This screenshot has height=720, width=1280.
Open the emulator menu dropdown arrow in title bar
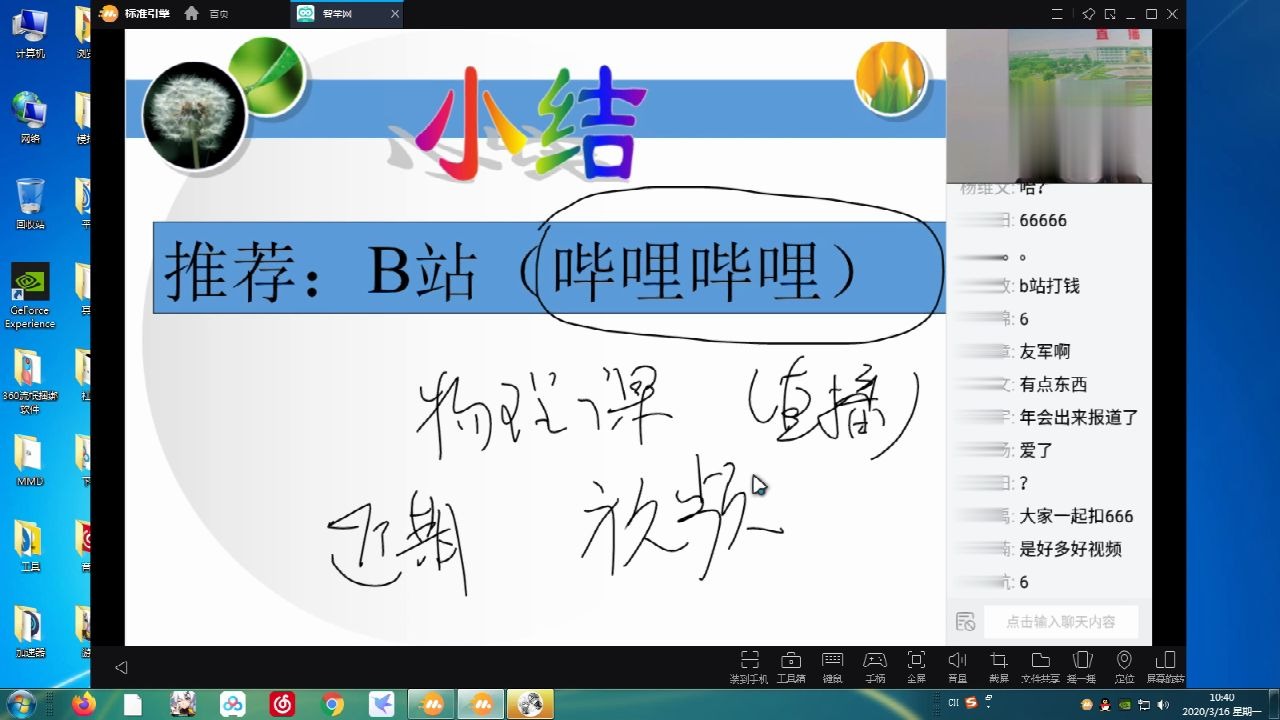pos(1056,14)
